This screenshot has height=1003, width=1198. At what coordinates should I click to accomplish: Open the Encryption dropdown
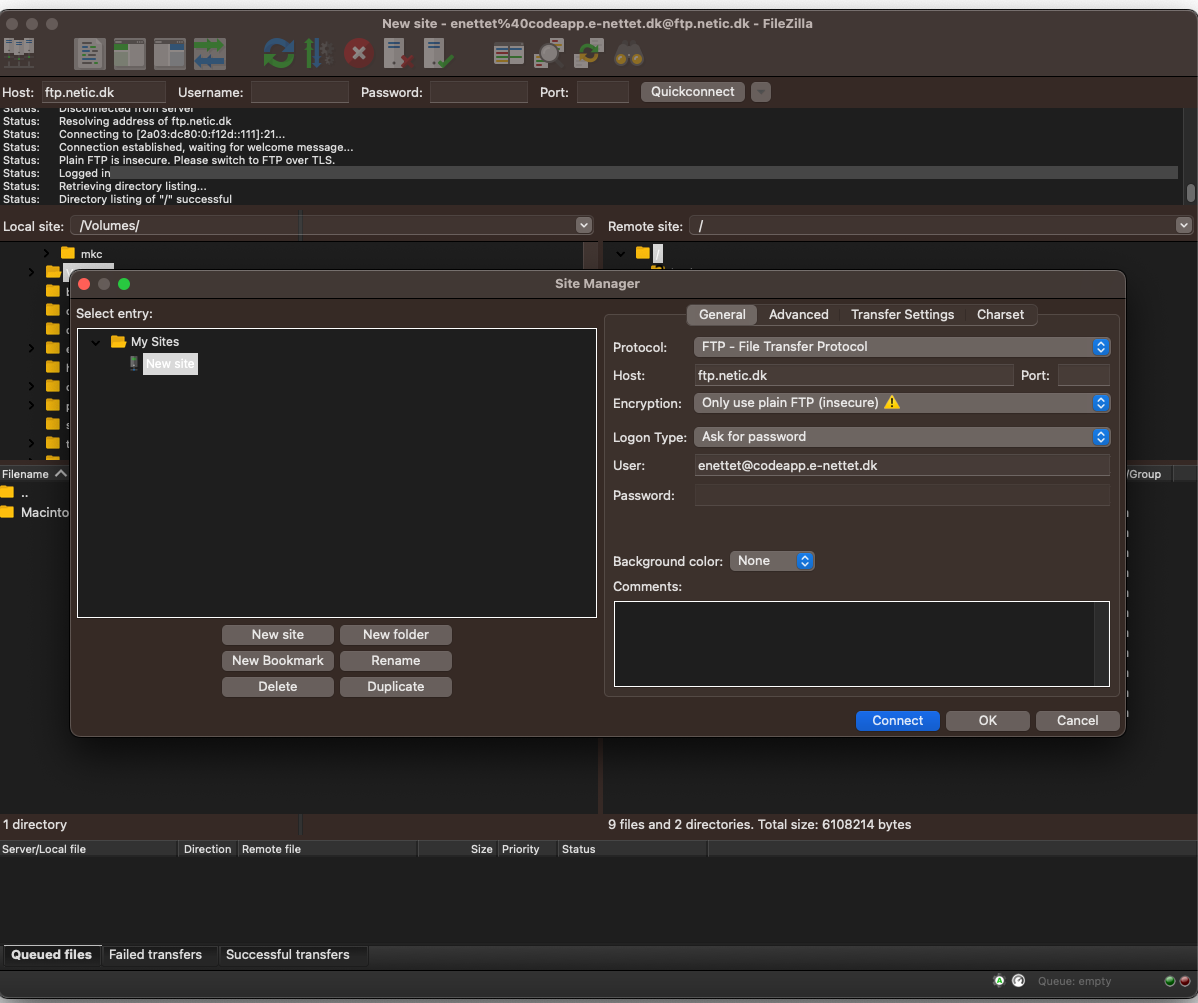point(902,403)
